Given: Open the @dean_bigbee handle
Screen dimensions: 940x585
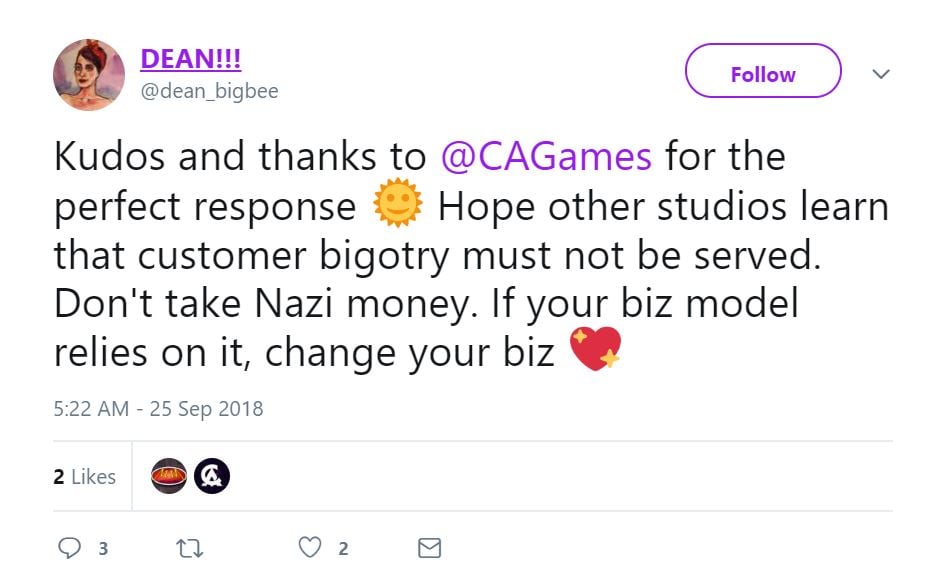Looking at the screenshot, I should (x=209, y=91).
